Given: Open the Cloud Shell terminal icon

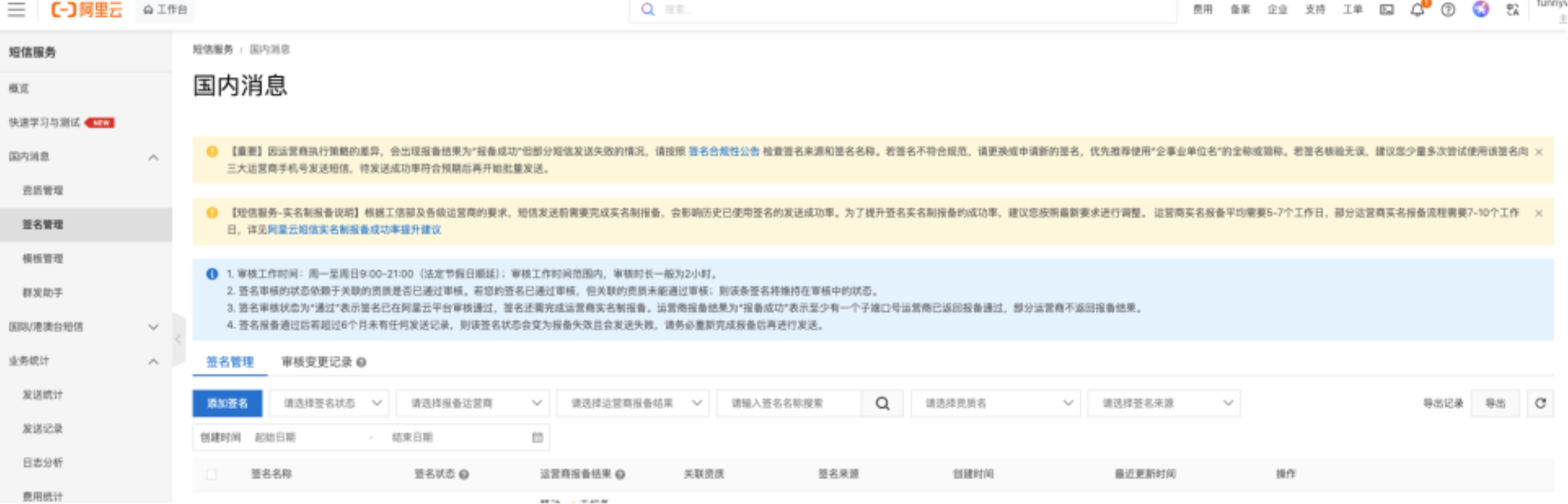Looking at the screenshot, I should [1386, 10].
